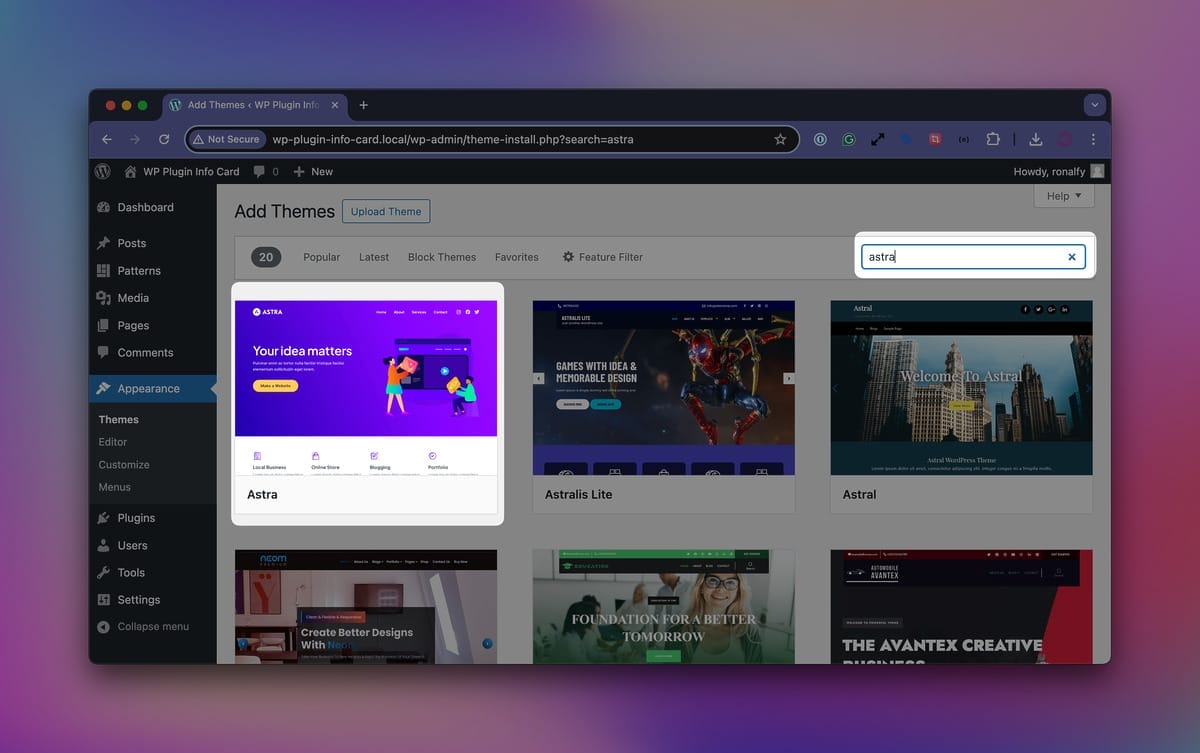Image resolution: width=1200 pixels, height=753 pixels.
Task: Select the Astra theme thumbnail
Action: tap(366, 386)
